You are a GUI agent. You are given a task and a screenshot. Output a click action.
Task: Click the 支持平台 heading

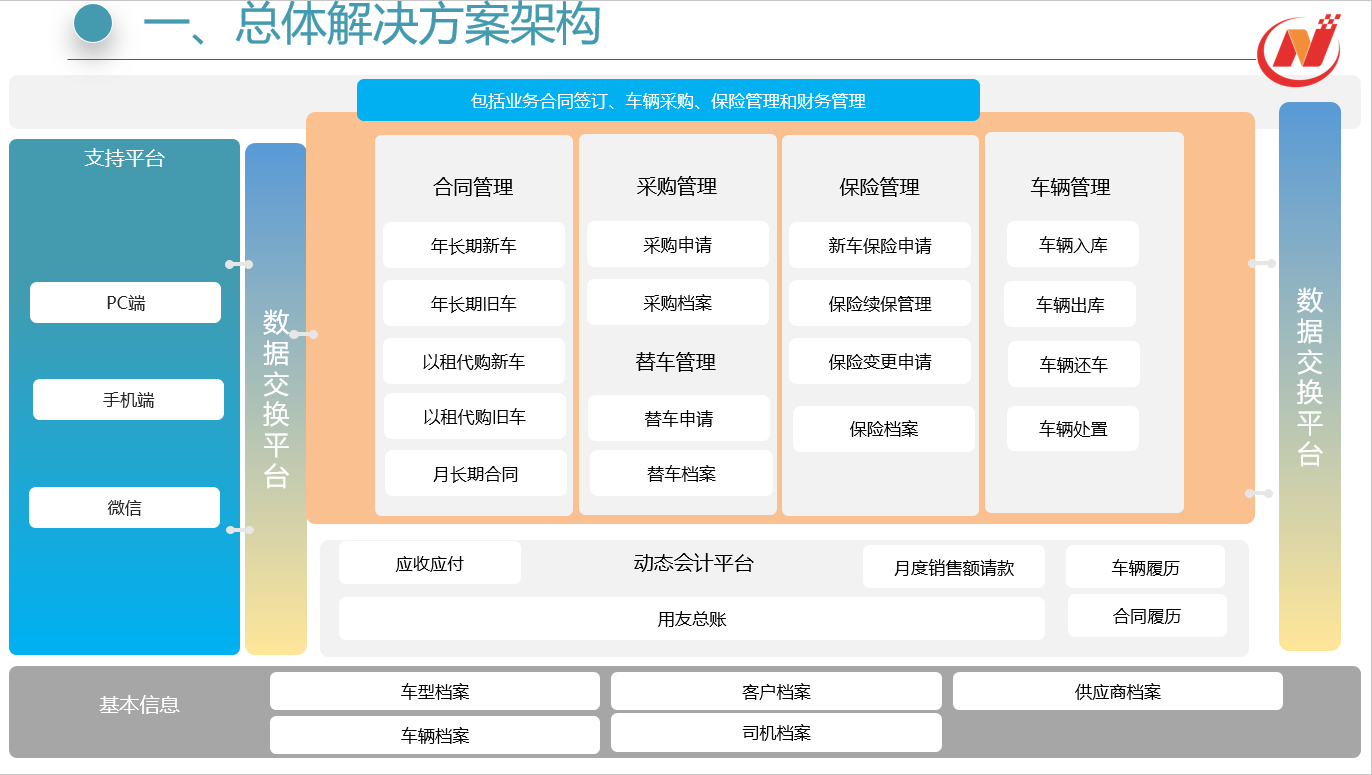tap(124, 157)
